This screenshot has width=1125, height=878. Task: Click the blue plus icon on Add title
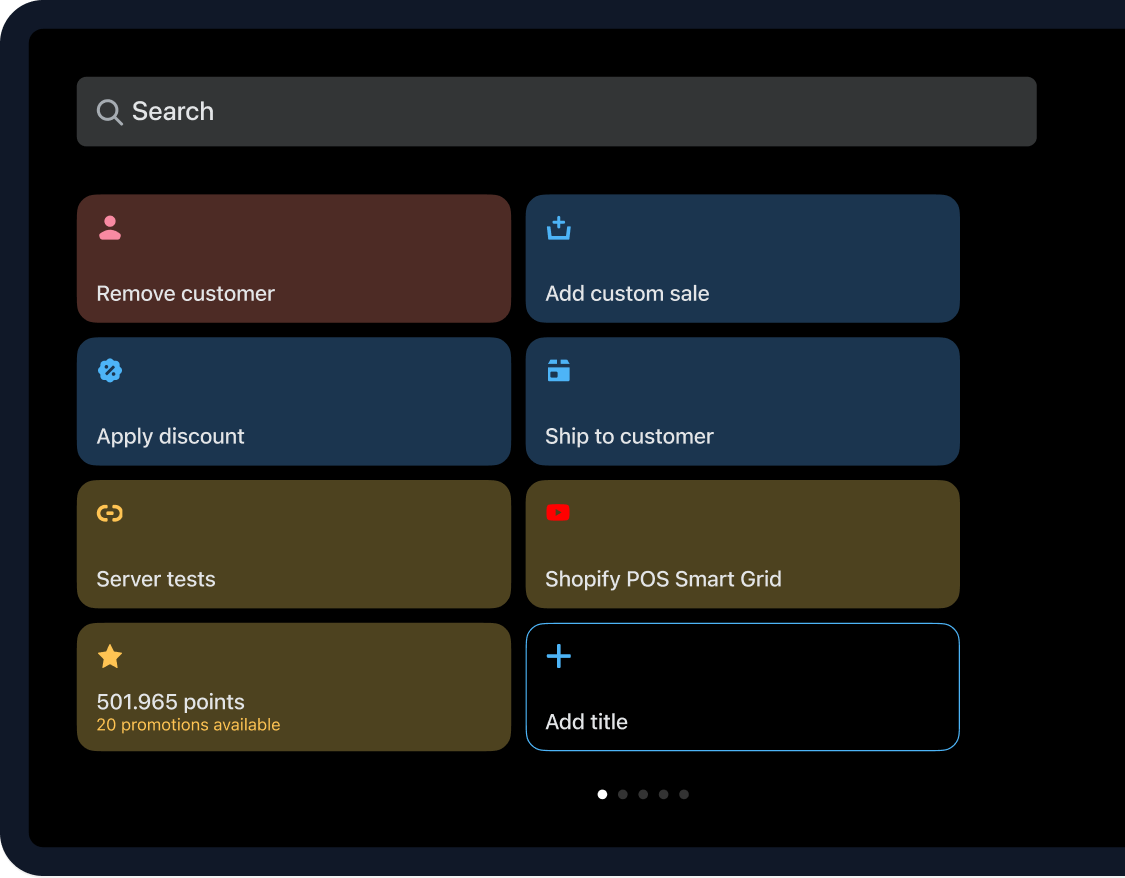pos(559,656)
